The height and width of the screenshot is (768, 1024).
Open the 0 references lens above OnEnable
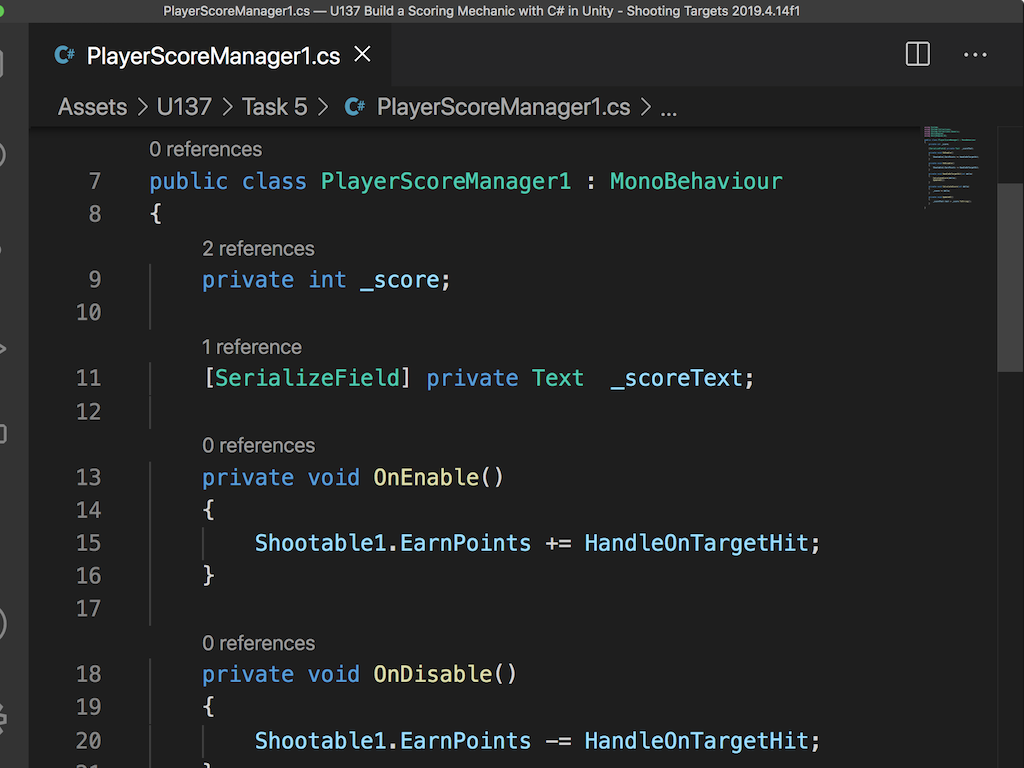258,445
